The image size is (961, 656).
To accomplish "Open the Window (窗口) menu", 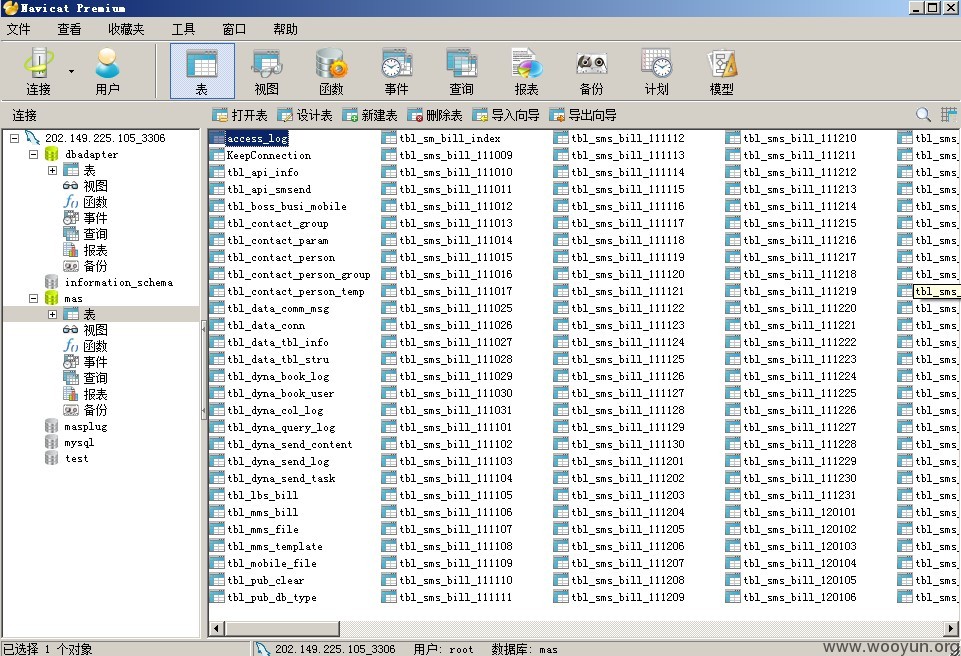I will pos(234,29).
